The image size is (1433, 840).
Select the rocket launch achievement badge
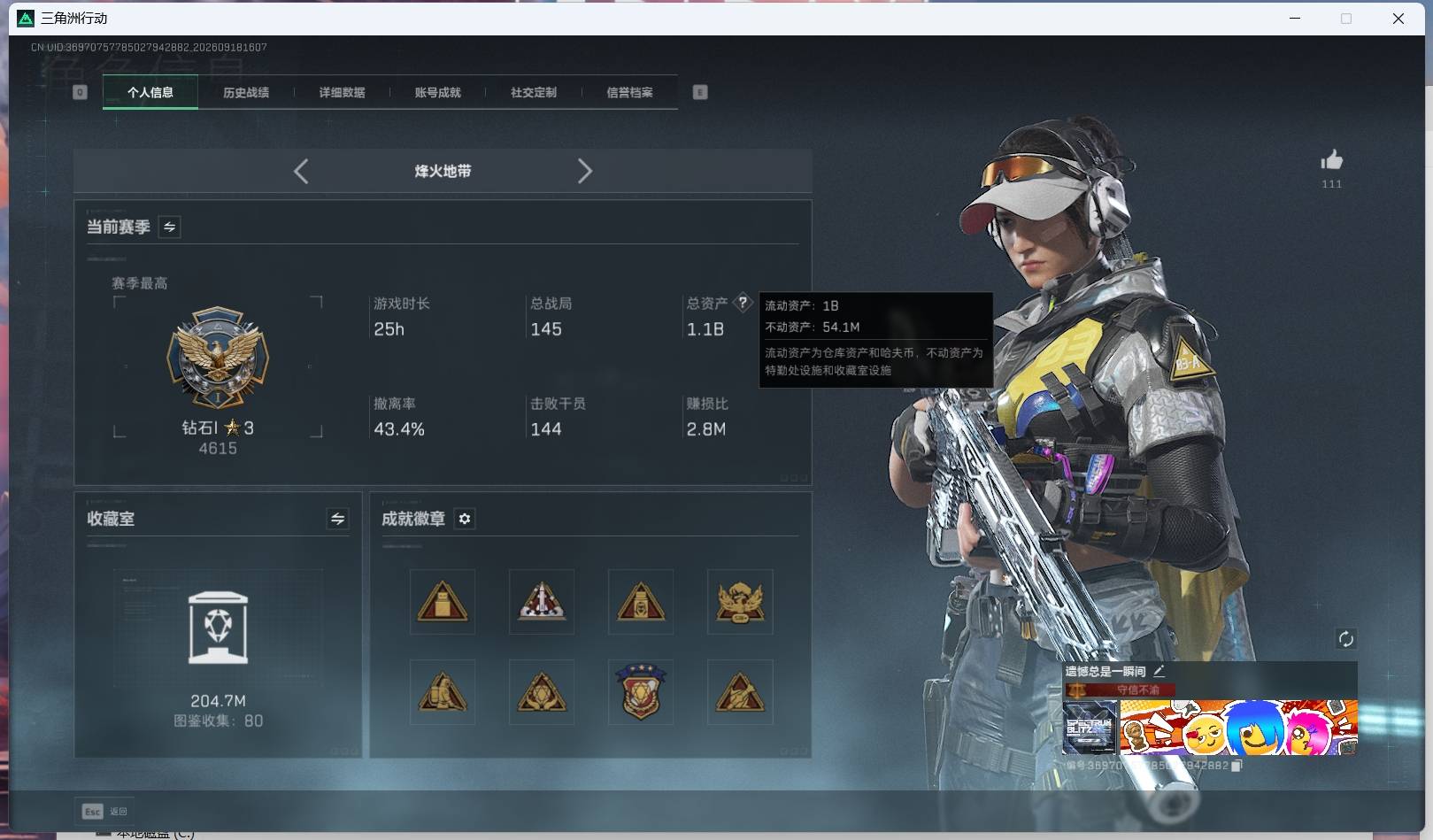click(x=542, y=602)
